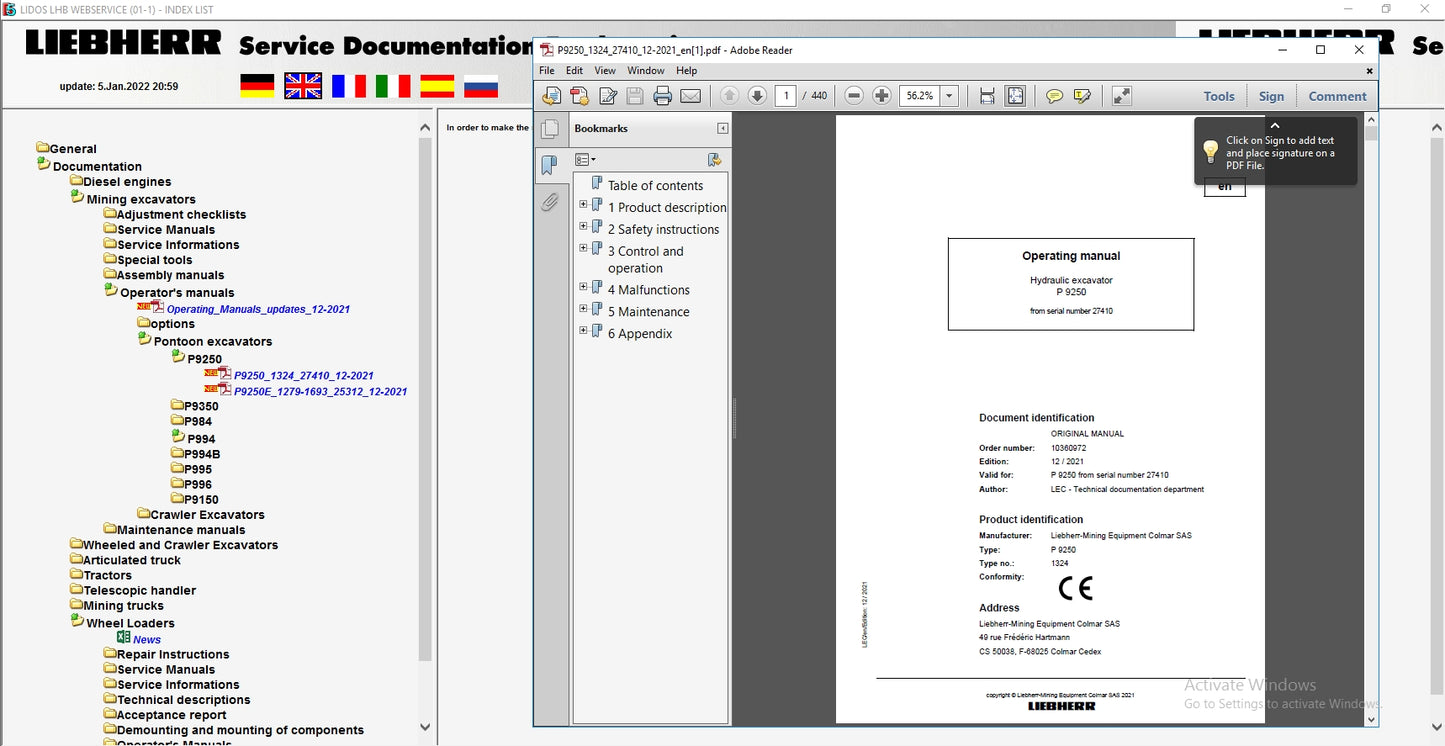The width and height of the screenshot is (1445, 746).
Task: Click the find current bookmark icon
Action: 714,160
